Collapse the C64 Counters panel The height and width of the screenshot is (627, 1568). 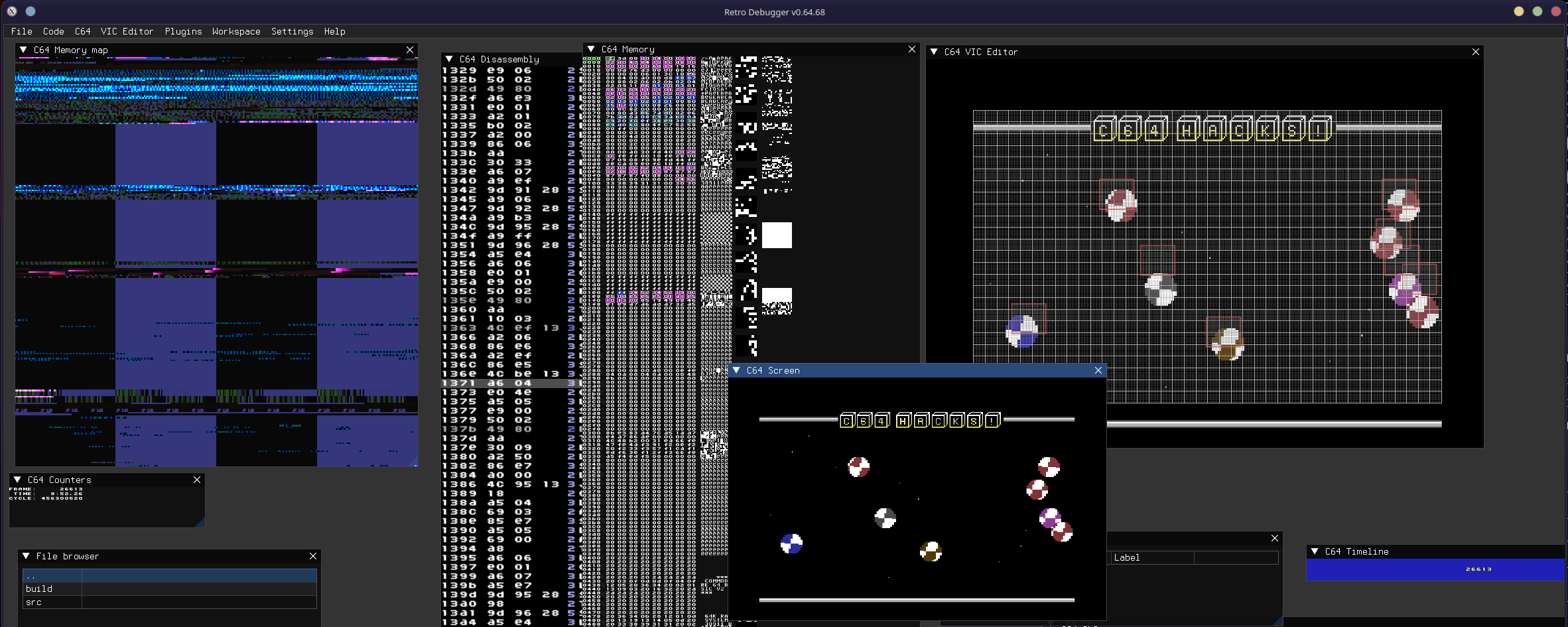(17, 480)
